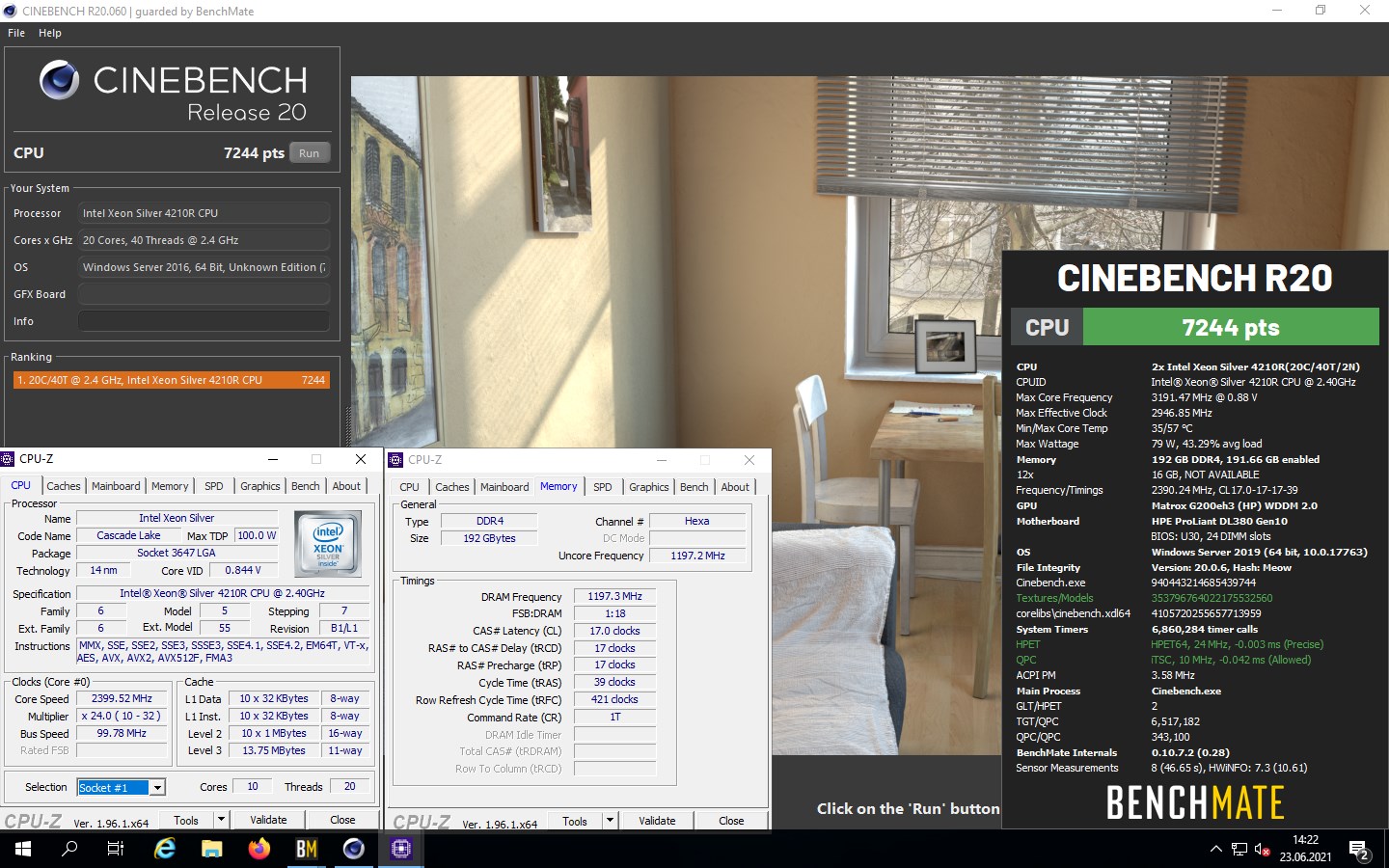Open Socket #1 selection dropdown
This screenshot has width=1389, height=868.
122,787
